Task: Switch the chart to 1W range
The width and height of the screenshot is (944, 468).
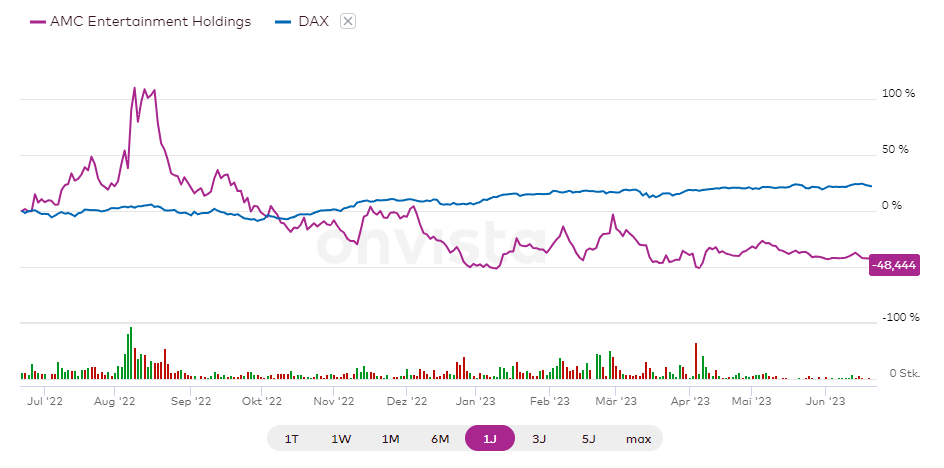Action: pos(341,439)
